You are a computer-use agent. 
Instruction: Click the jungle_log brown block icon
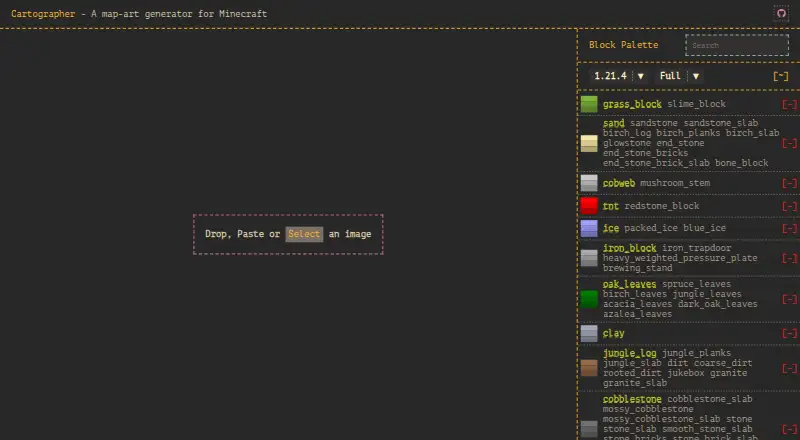[589, 368]
